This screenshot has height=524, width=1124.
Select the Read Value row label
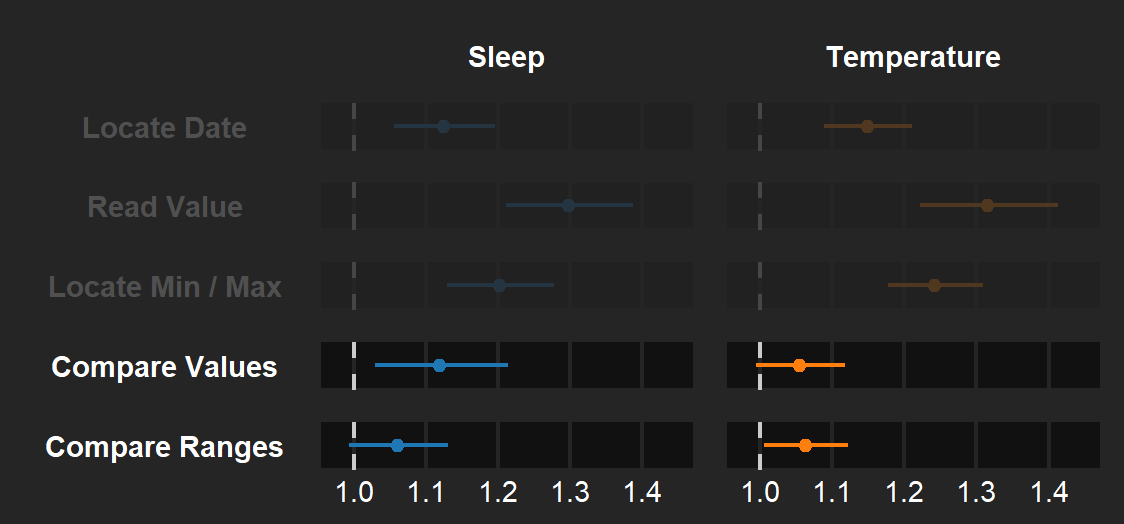pyautogui.click(x=165, y=207)
